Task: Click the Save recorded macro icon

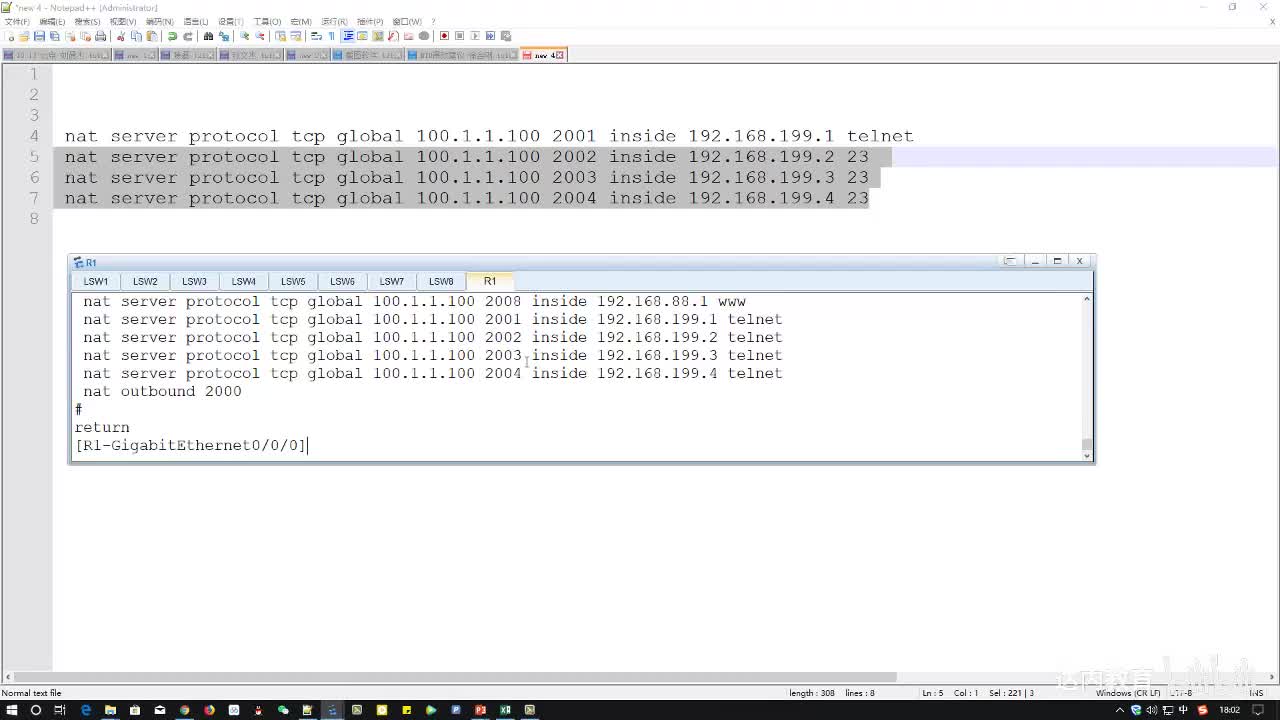Action: pos(505,36)
